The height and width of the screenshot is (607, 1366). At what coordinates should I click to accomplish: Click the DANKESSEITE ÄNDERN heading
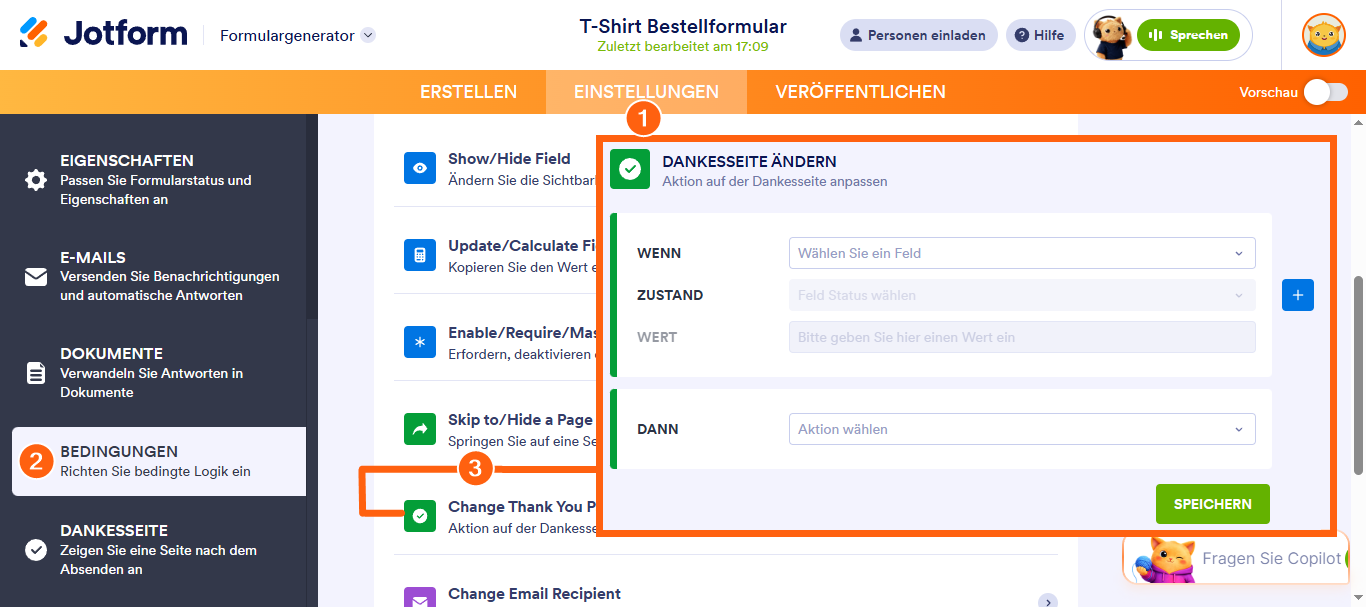coord(749,161)
